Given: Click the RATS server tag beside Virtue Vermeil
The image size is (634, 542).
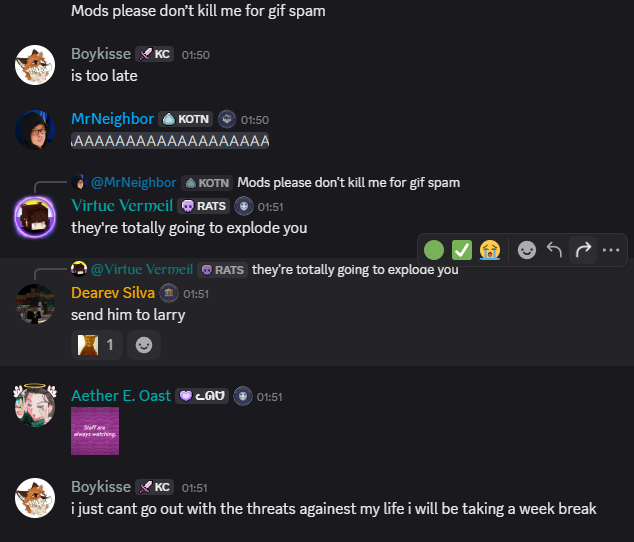Looking at the screenshot, I should 203,206.
